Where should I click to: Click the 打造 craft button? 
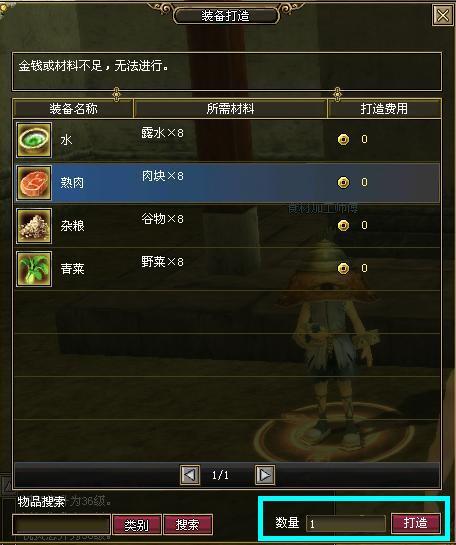416,523
